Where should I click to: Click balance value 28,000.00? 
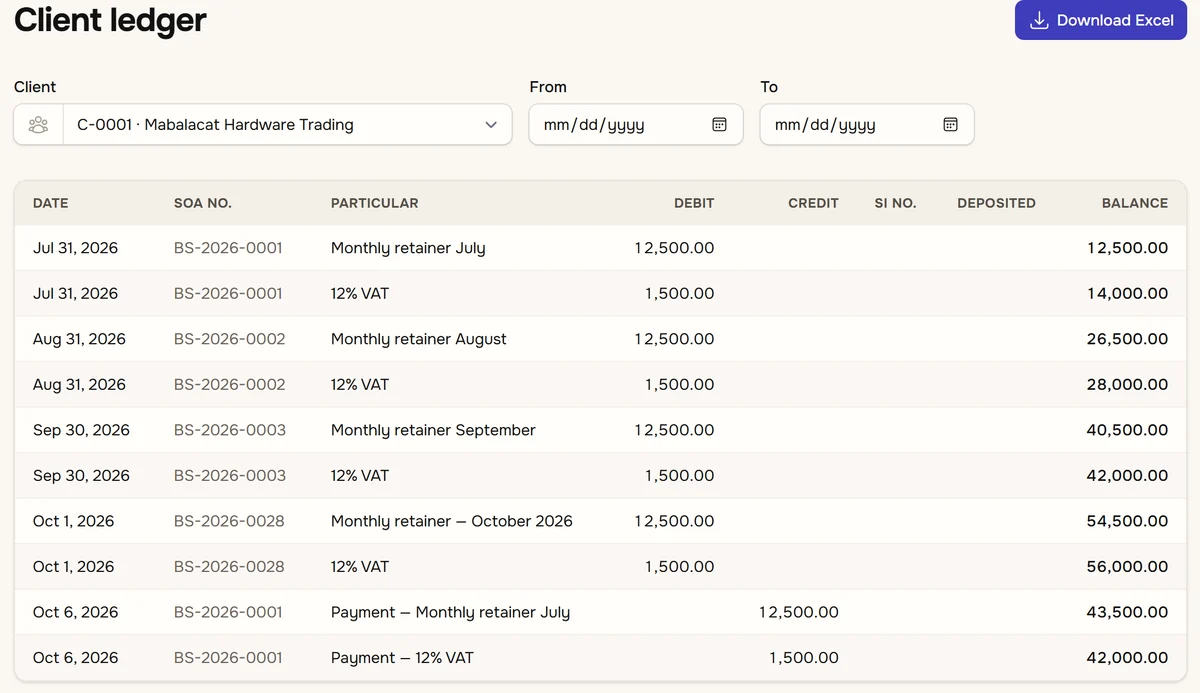[1127, 385]
